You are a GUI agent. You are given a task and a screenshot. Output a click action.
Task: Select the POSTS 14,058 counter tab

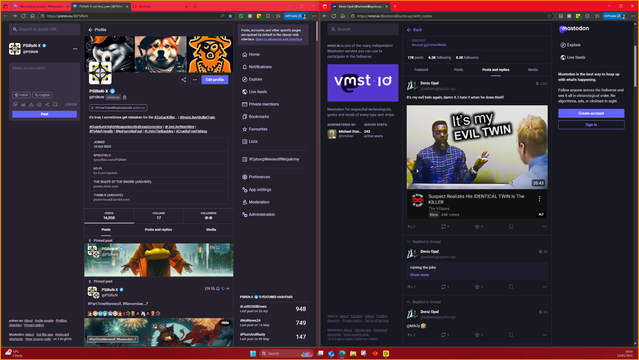(x=109, y=216)
